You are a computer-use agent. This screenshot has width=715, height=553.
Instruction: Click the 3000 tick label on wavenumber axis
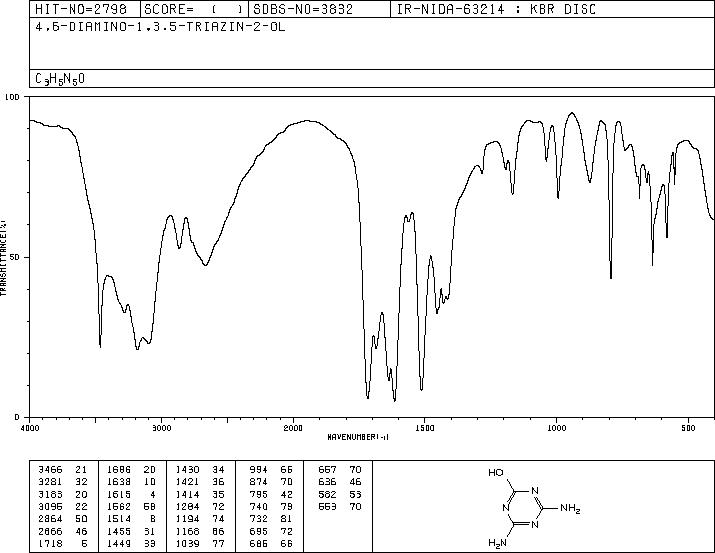tap(161, 428)
